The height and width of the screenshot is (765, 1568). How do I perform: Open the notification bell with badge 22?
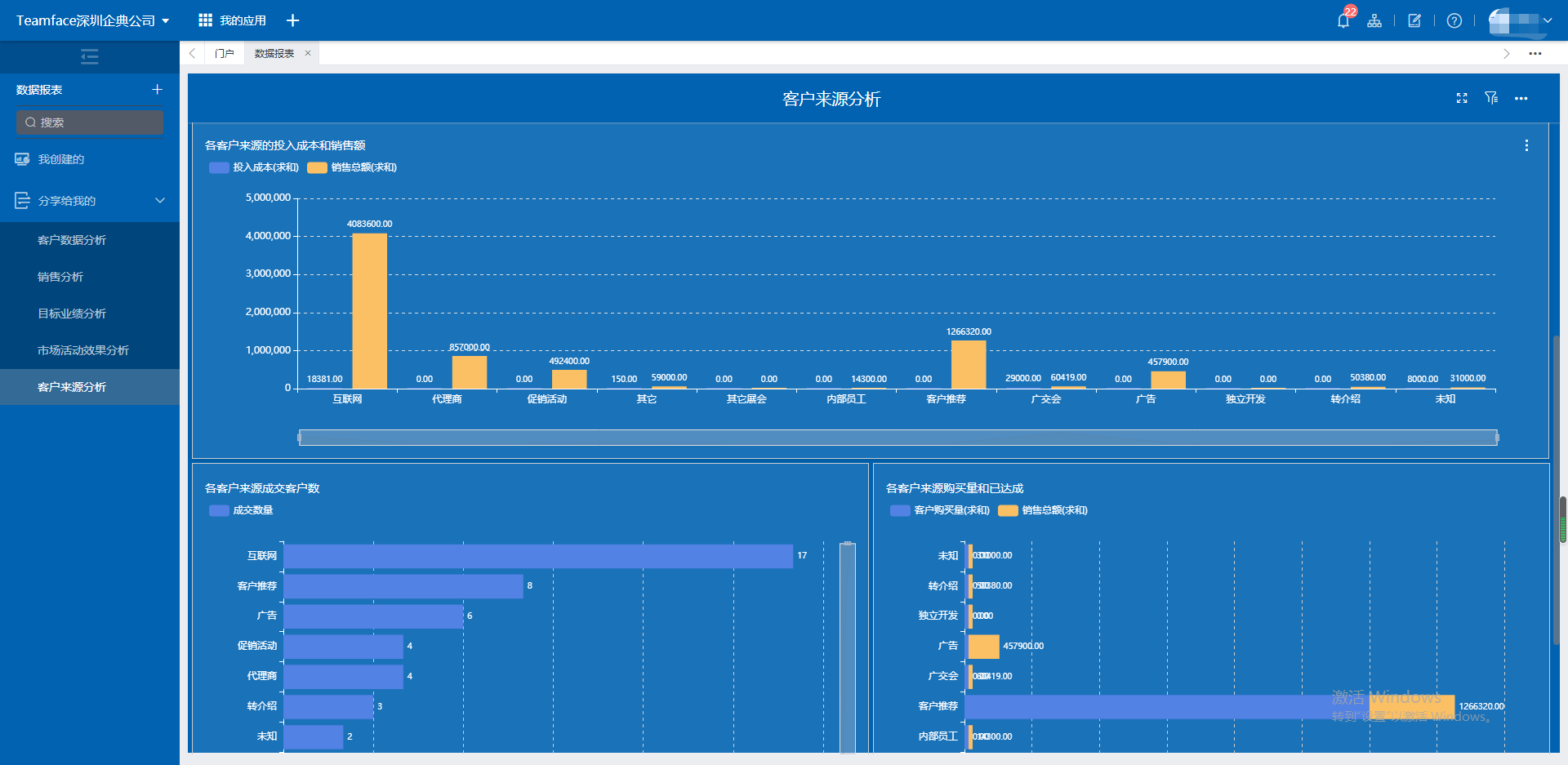[1343, 20]
